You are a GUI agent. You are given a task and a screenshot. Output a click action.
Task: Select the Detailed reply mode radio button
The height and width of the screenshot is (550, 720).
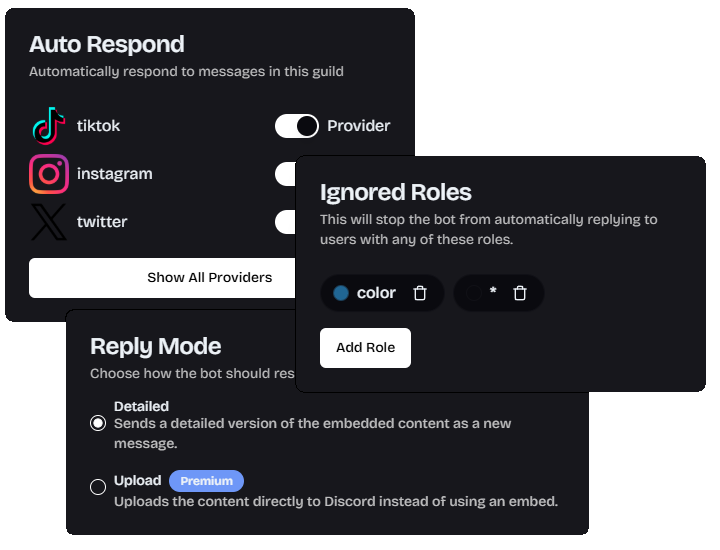click(x=98, y=423)
